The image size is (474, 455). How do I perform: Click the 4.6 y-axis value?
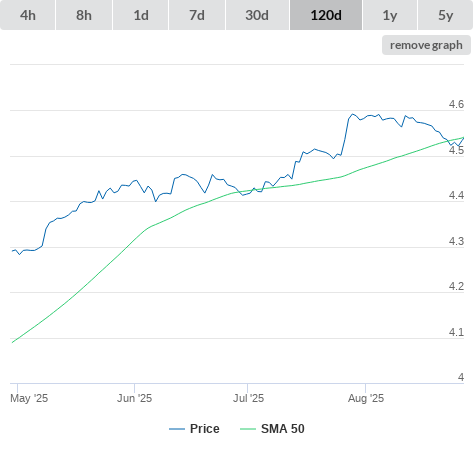pyautogui.click(x=456, y=104)
